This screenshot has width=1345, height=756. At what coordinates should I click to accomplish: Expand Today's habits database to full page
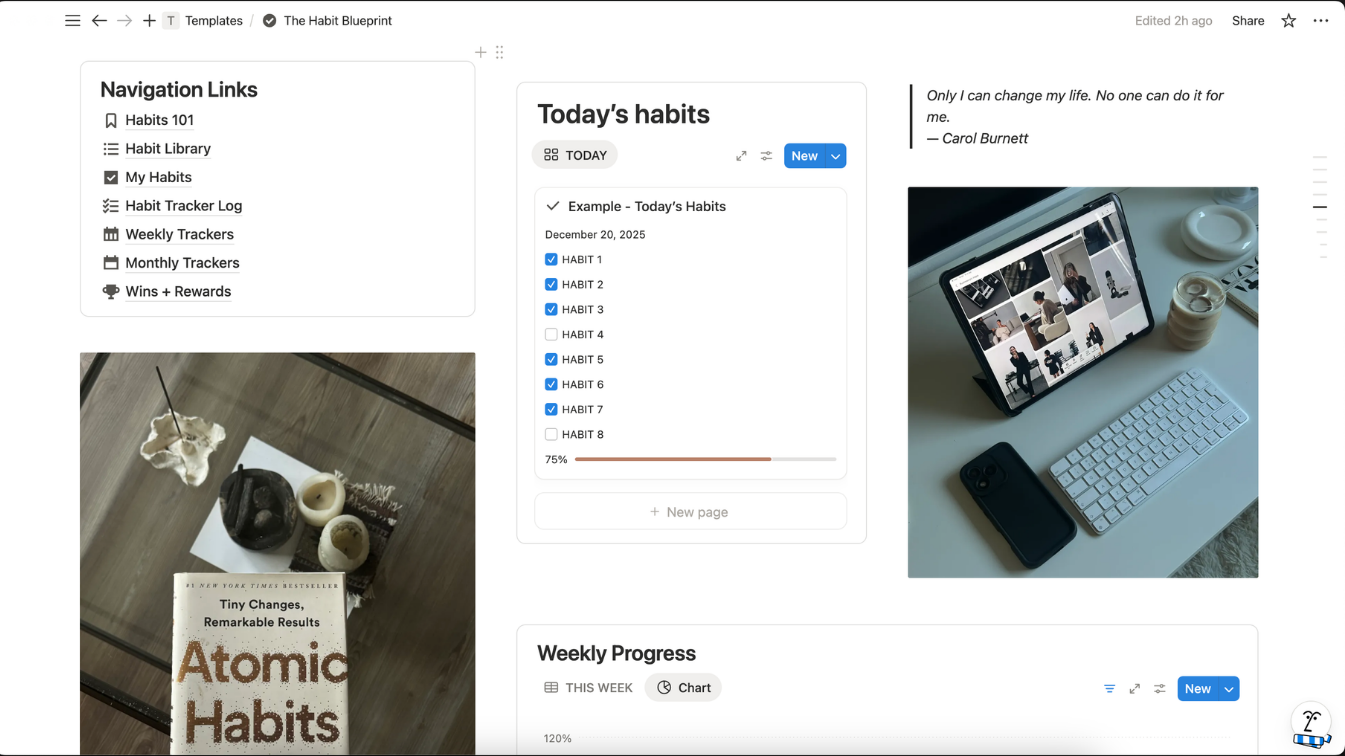741,156
